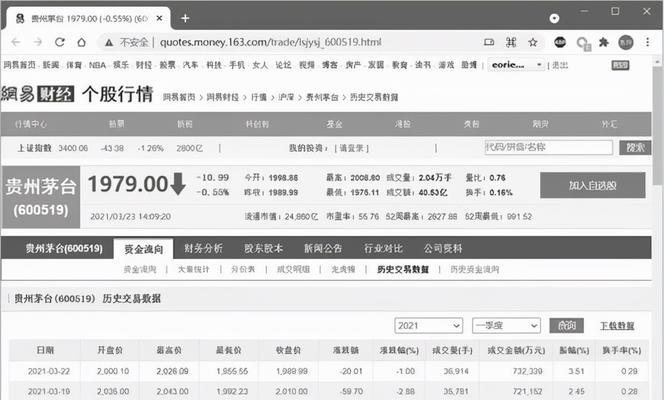664x400 pixels.
Task: Click the translate page icon in address bar
Action: pyautogui.click(x=511, y=42)
